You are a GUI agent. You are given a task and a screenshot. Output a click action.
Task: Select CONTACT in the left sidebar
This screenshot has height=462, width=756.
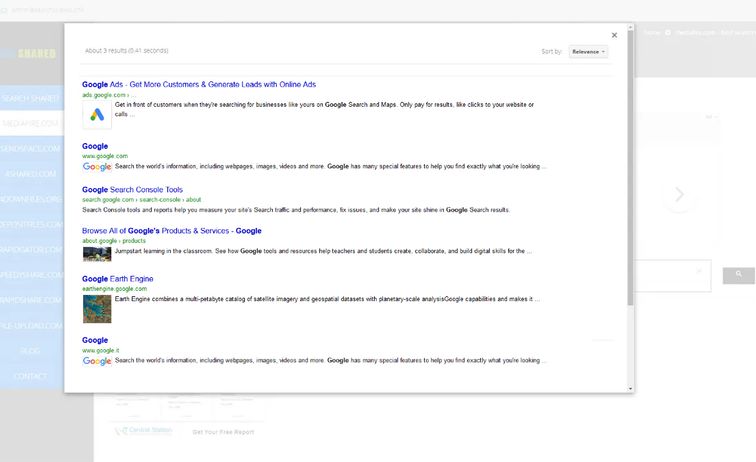coord(31,376)
